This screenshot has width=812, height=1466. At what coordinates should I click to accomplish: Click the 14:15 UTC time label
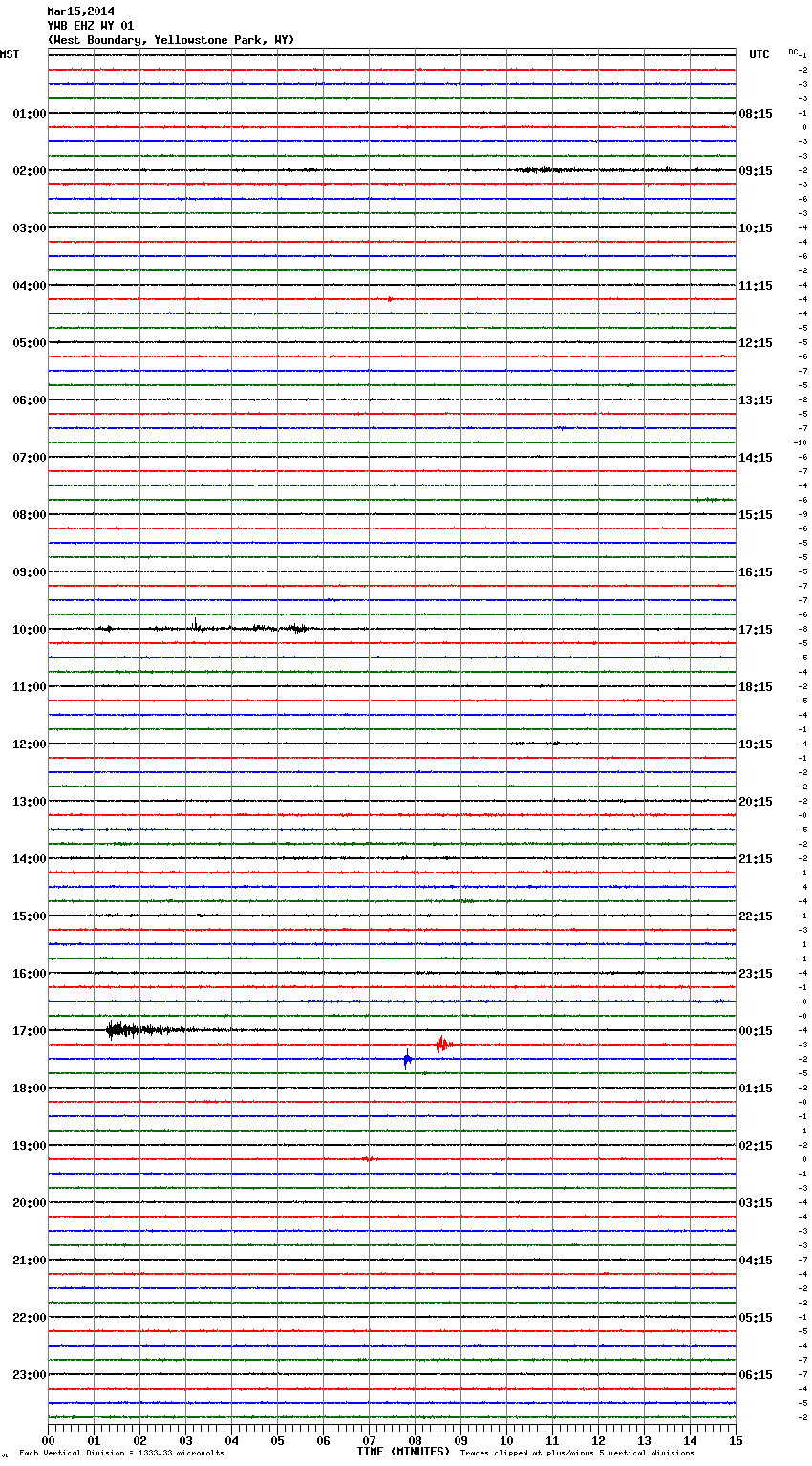pos(756,458)
